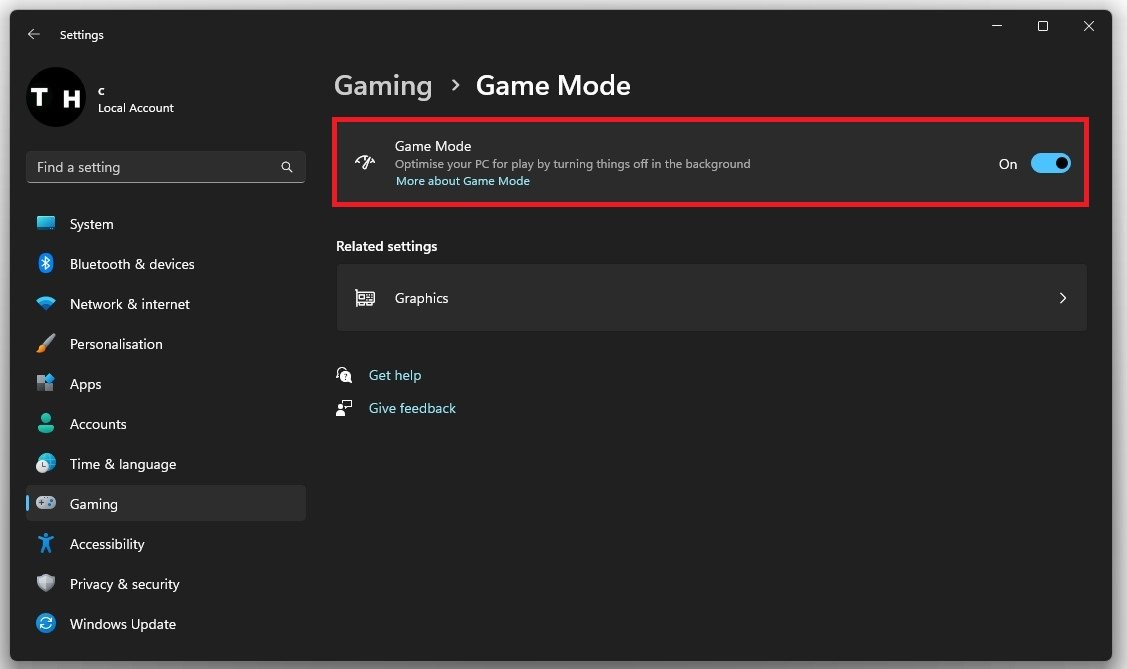Image resolution: width=1127 pixels, height=669 pixels.
Task: Open Apps using its sidebar icon
Action: (x=46, y=384)
